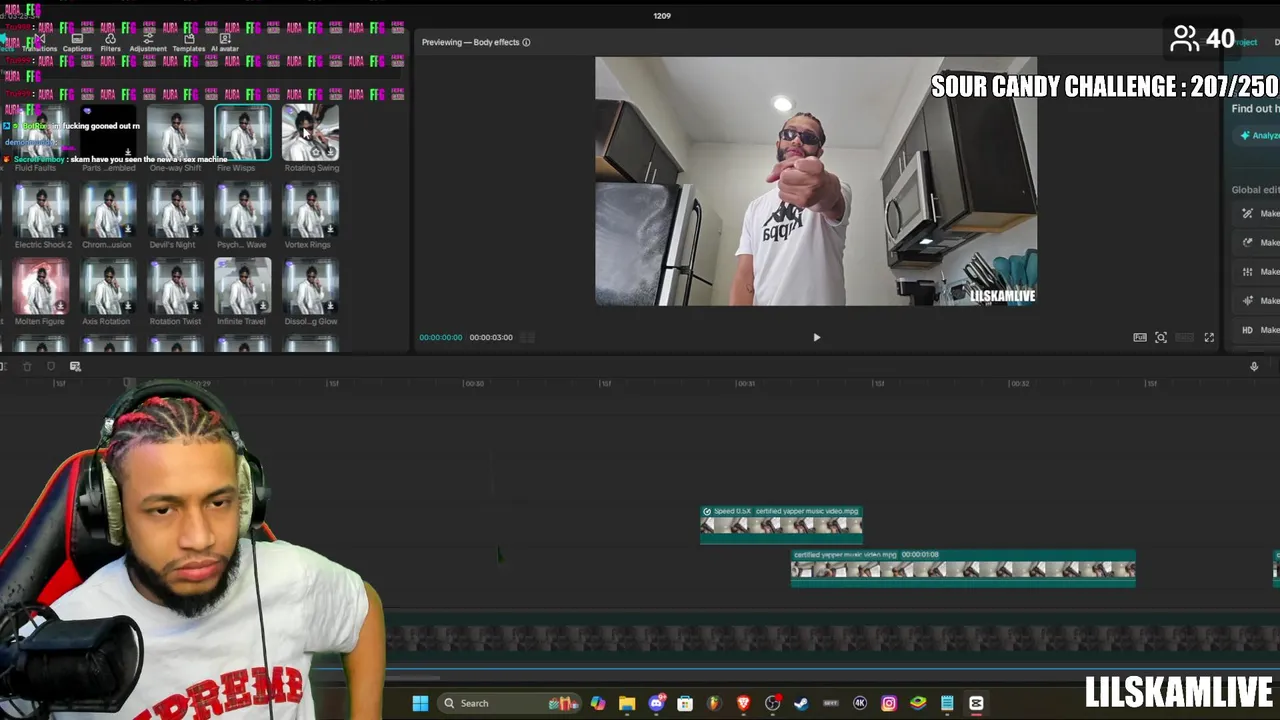Select the Fire Wisps body effect
This screenshot has height=720, width=1280.
pos(242,132)
